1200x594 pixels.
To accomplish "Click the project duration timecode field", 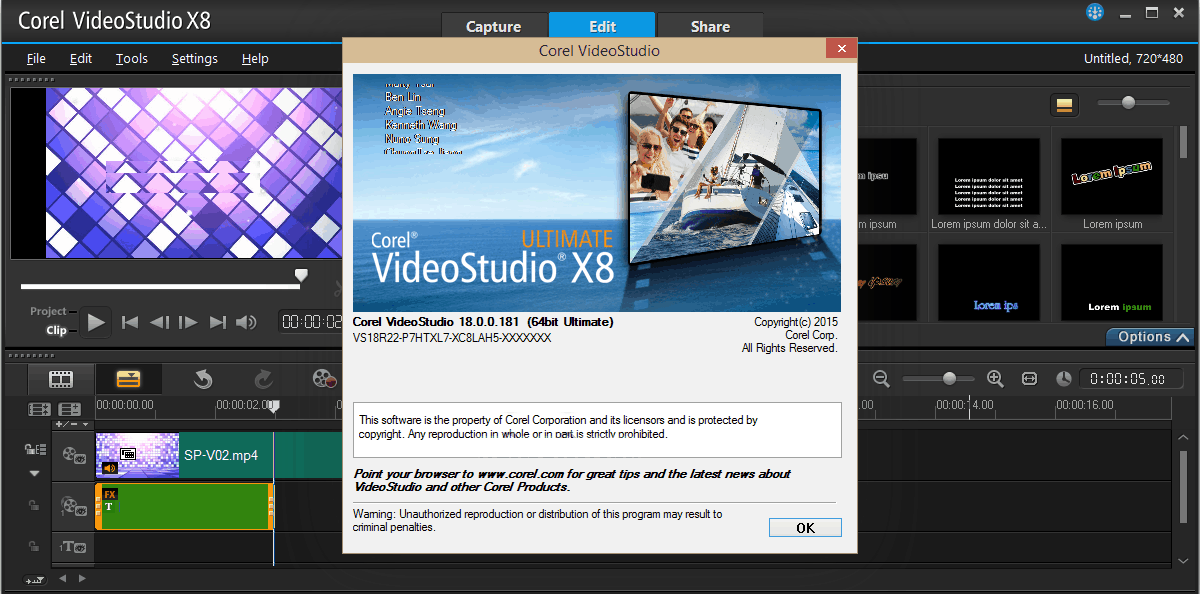I will 1129,379.
